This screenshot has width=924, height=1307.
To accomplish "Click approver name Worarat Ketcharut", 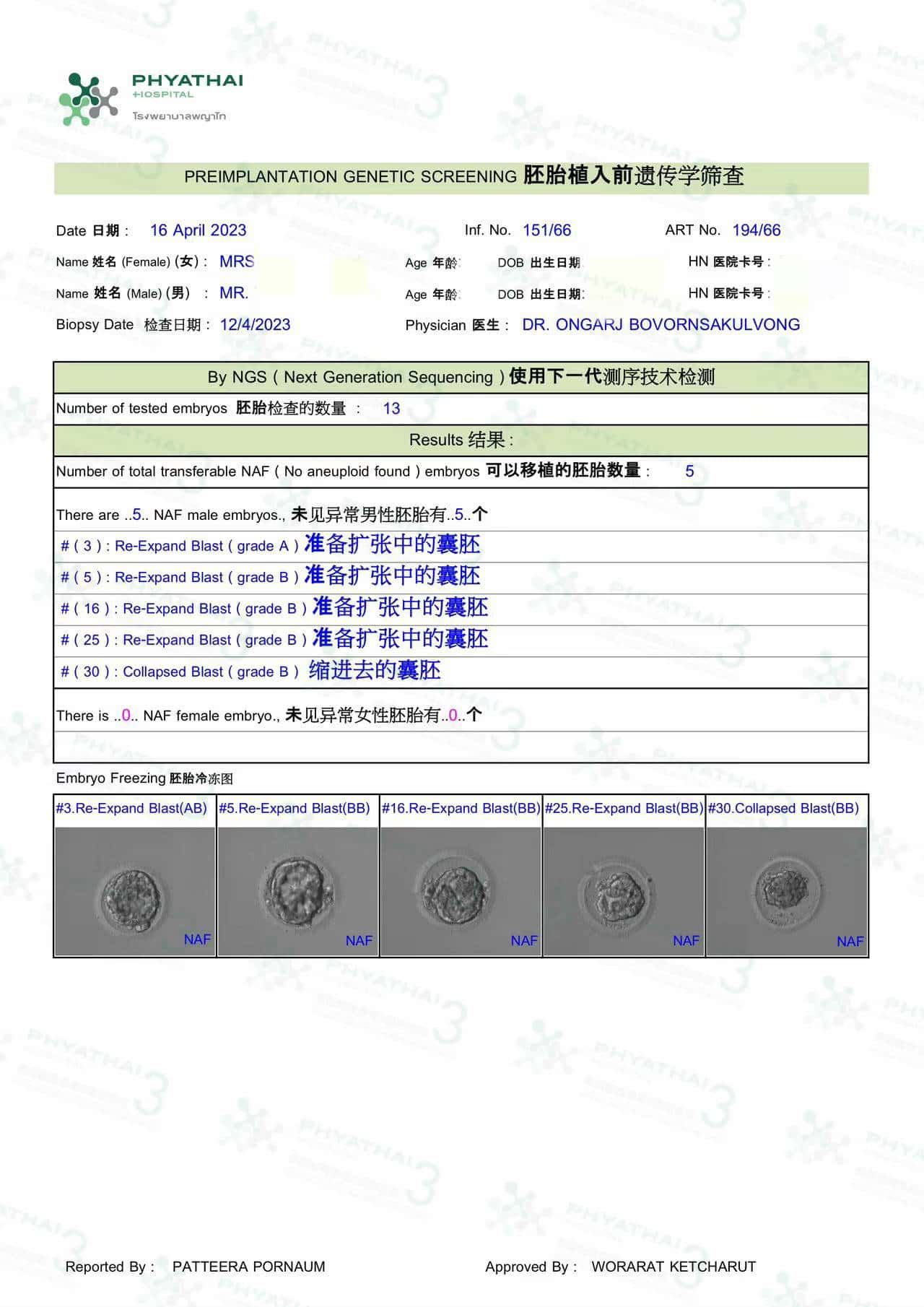I will (x=673, y=1267).
